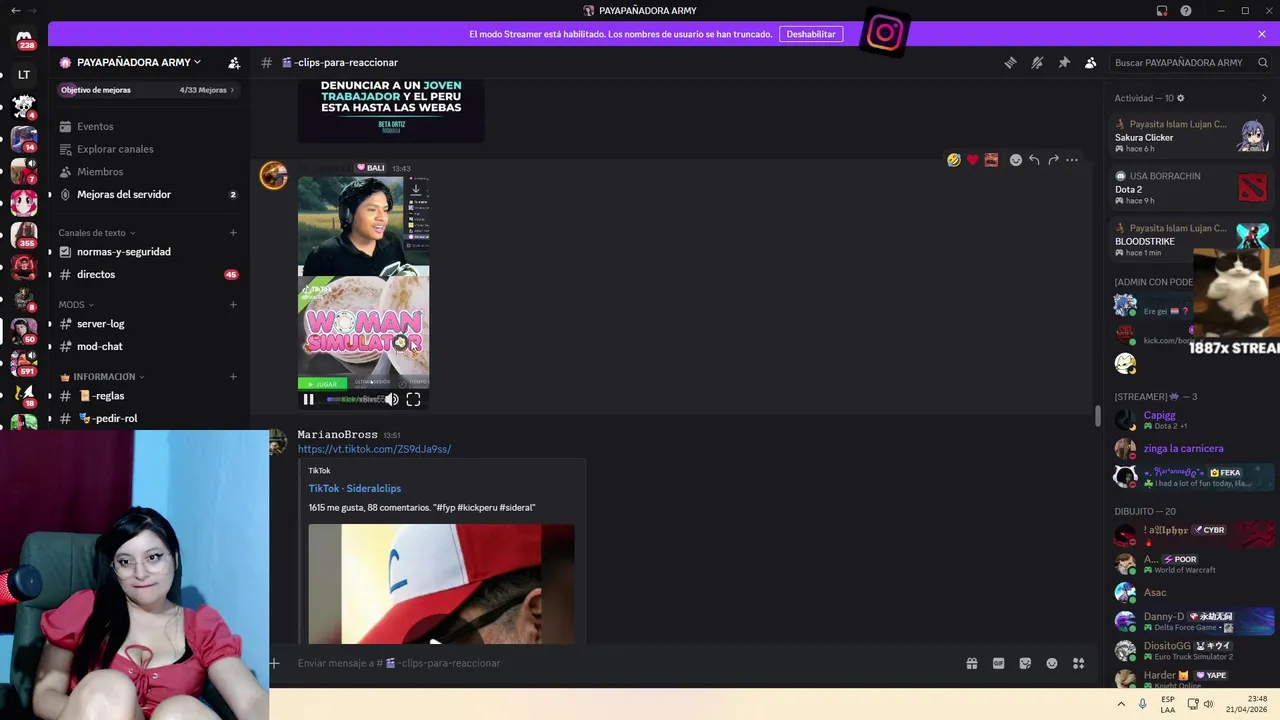Open Objetivo de mejoras boost bar
Image resolution: width=1280 pixels, height=720 pixels.
[148, 90]
